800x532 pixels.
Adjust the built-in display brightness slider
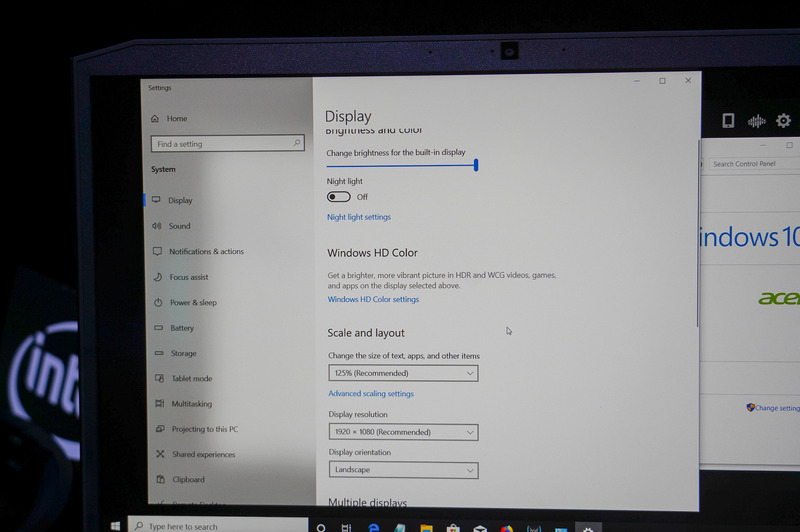[402, 165]
